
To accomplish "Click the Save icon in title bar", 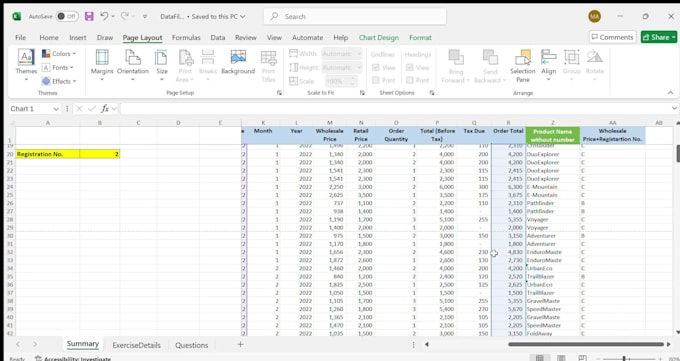I will click(89, 16).
